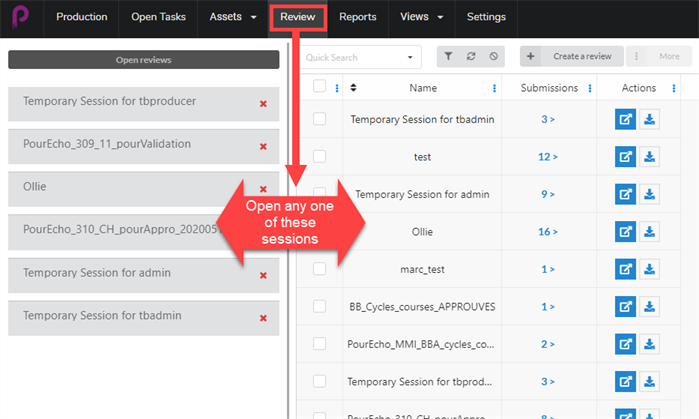Click the refresh list icon
The image size is (699, 419).
(x=471, y=57)
